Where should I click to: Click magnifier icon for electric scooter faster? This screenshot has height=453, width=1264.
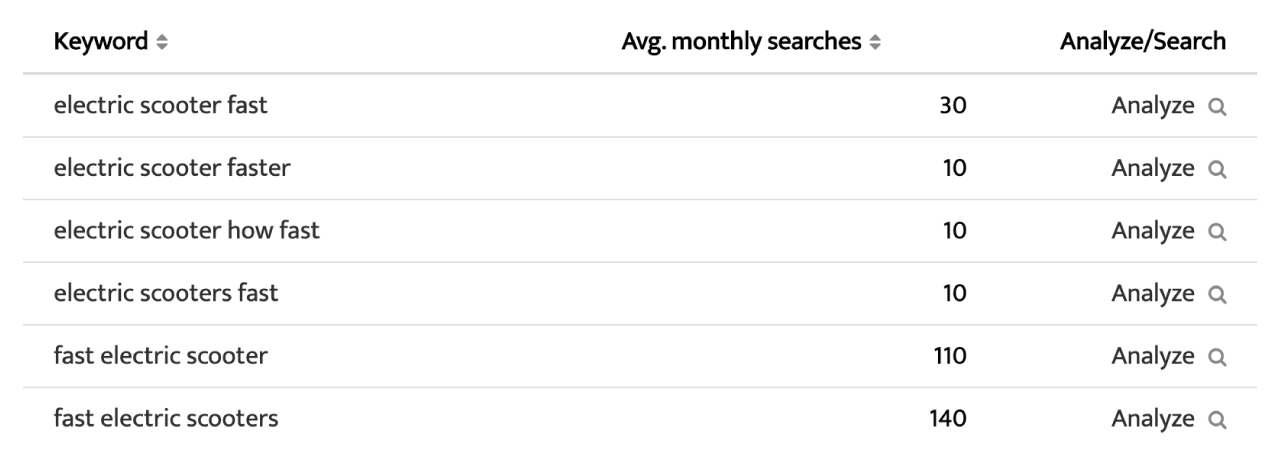pyautogui.click(x=1217, y=169)
